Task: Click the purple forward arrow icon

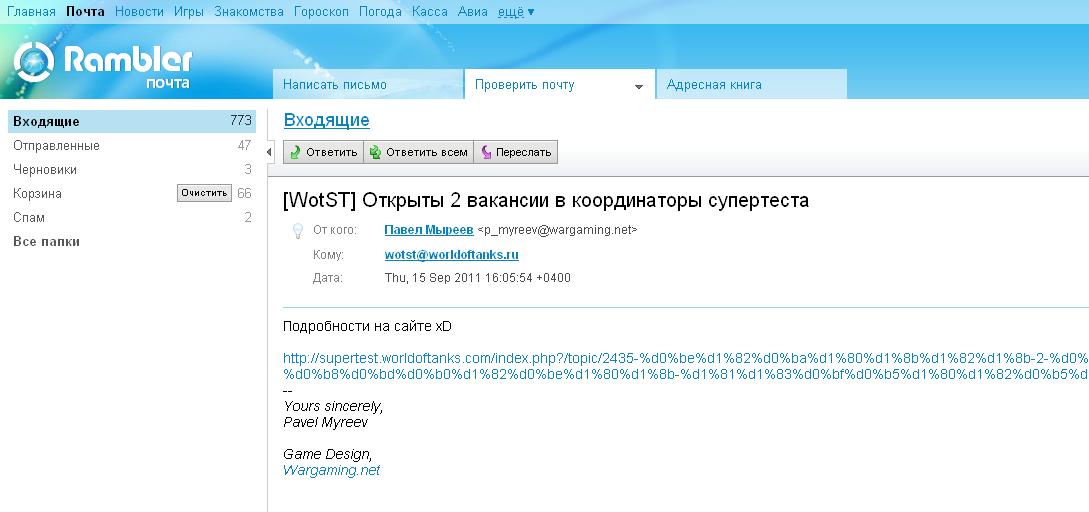Action: (486, 152)
